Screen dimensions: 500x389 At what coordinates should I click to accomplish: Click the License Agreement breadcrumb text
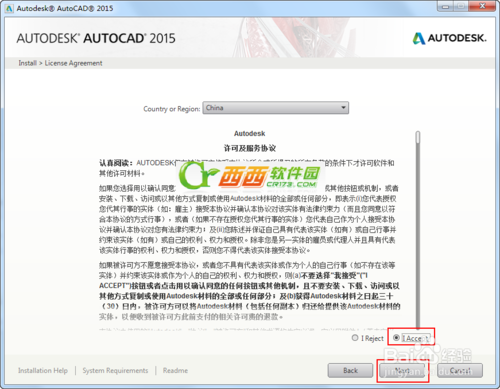coord(73,63)
